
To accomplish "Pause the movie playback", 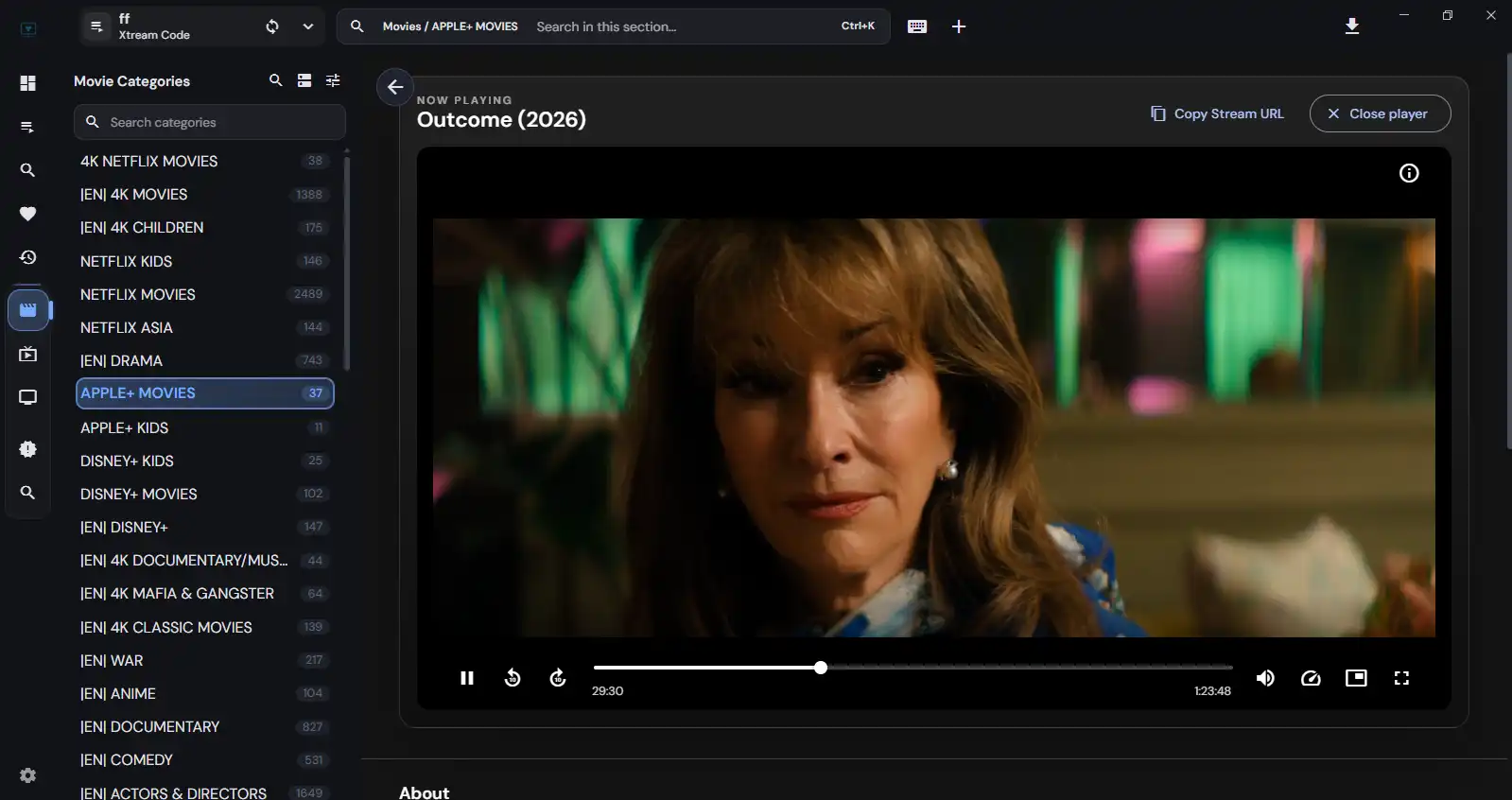I will 467,678.
